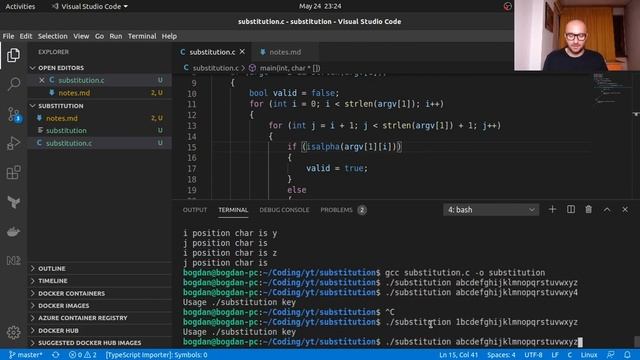This screenshot has width=640, height=360.
Task: Open the terminal selector dropdown '4: bash'
Action: click(x=491, y=210)
